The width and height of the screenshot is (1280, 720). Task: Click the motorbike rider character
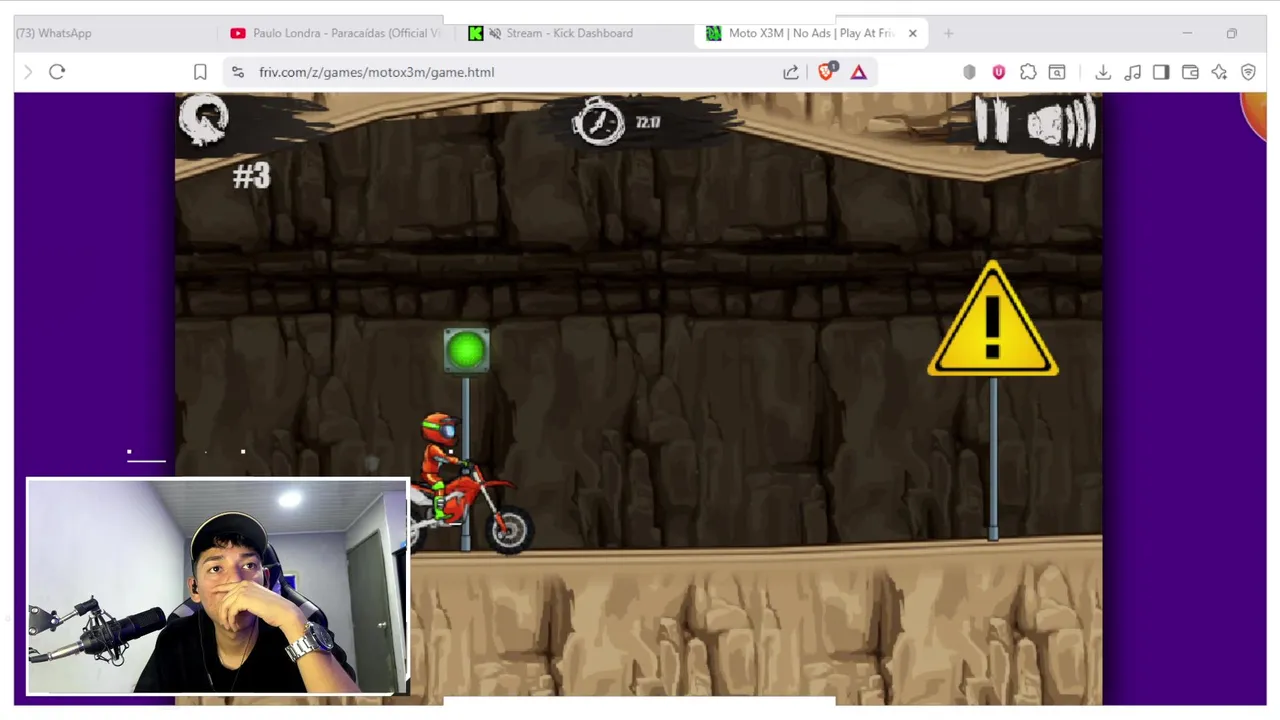pyautogui.click(x=468, y=481)
